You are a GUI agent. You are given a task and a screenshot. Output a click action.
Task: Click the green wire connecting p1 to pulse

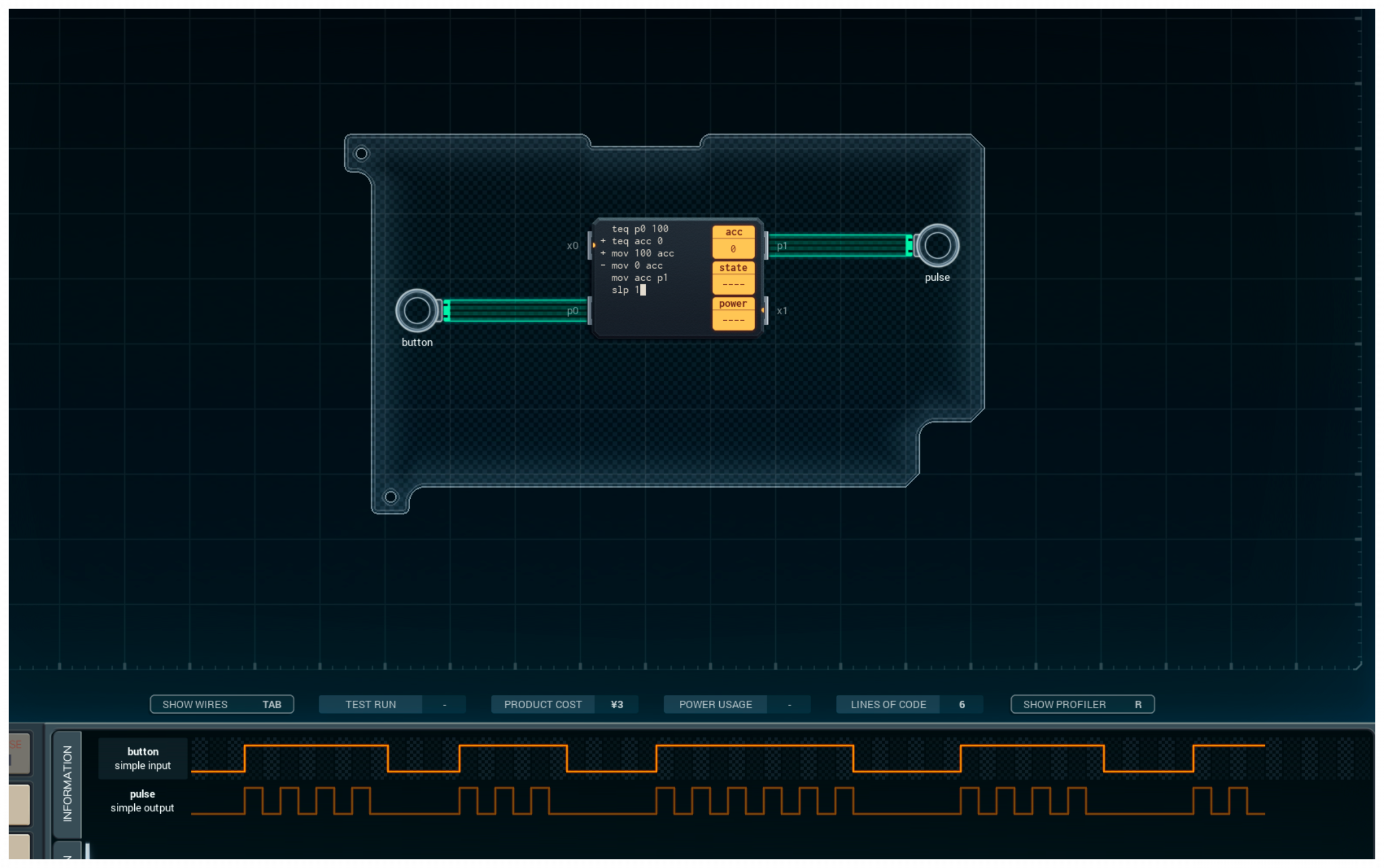[839, 246]
